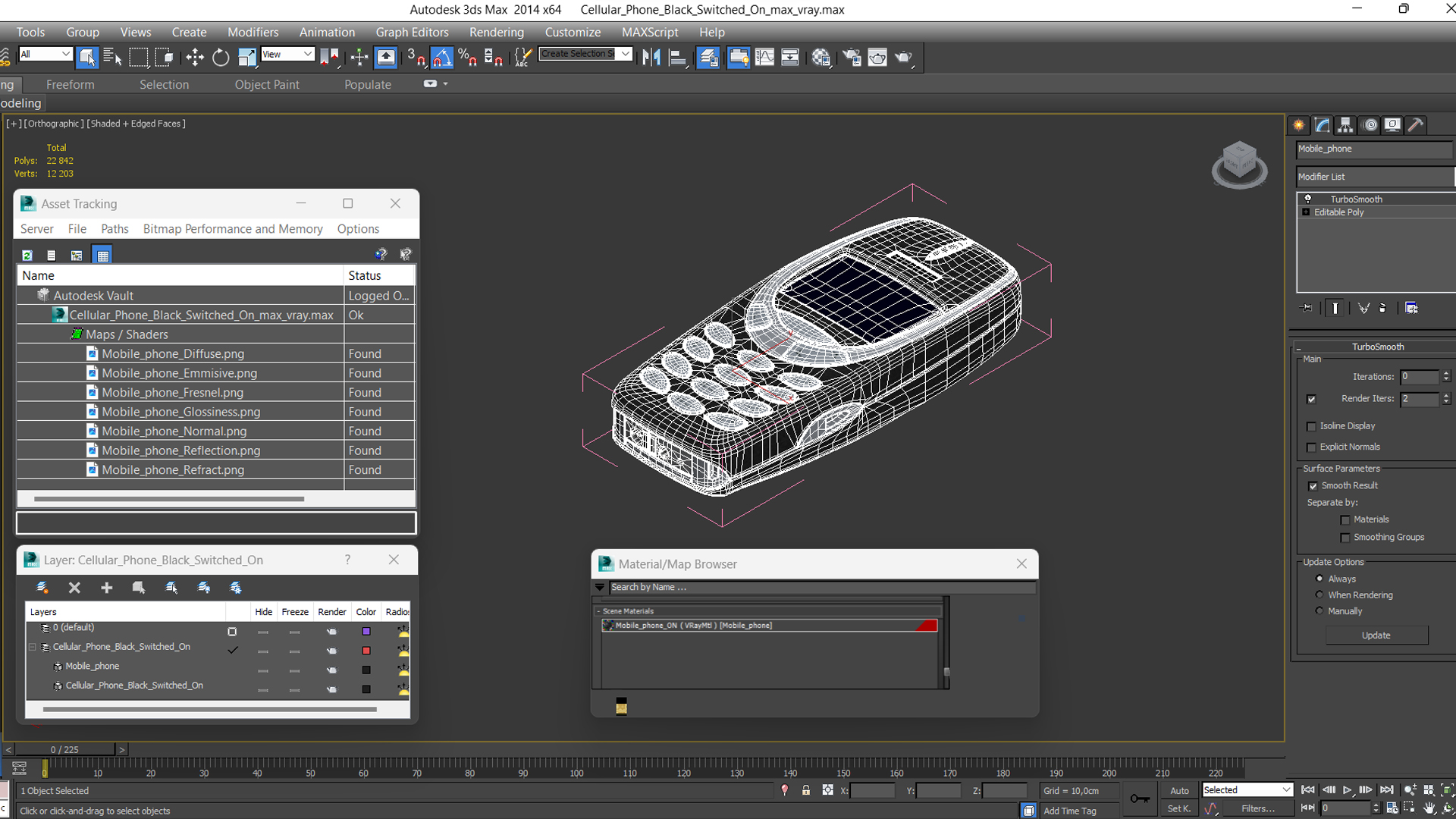Click the Auto key button
This screenshot has height=819, width=1456.
tap(1180, 790)
